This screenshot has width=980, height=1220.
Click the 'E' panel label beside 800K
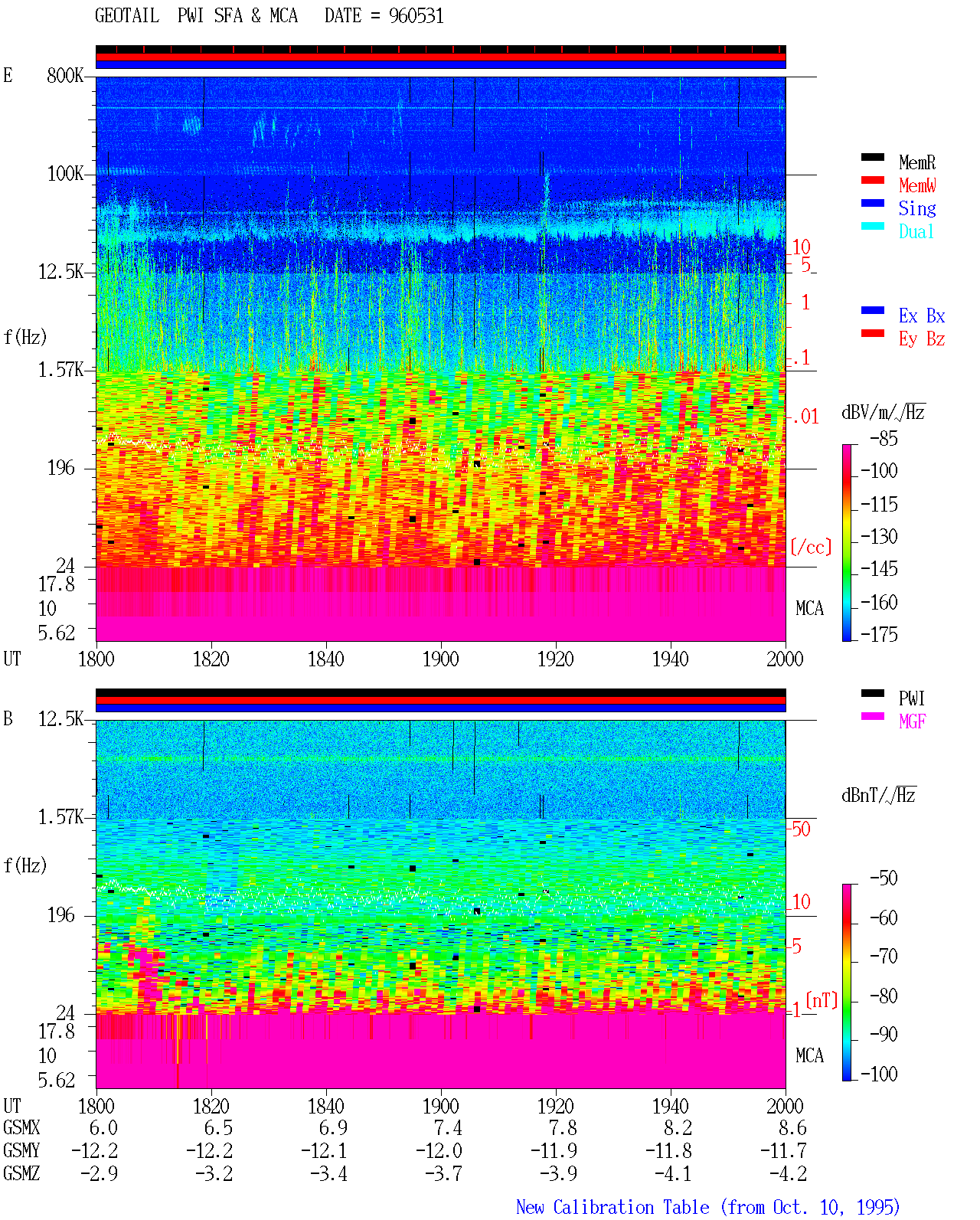point(8,76)
